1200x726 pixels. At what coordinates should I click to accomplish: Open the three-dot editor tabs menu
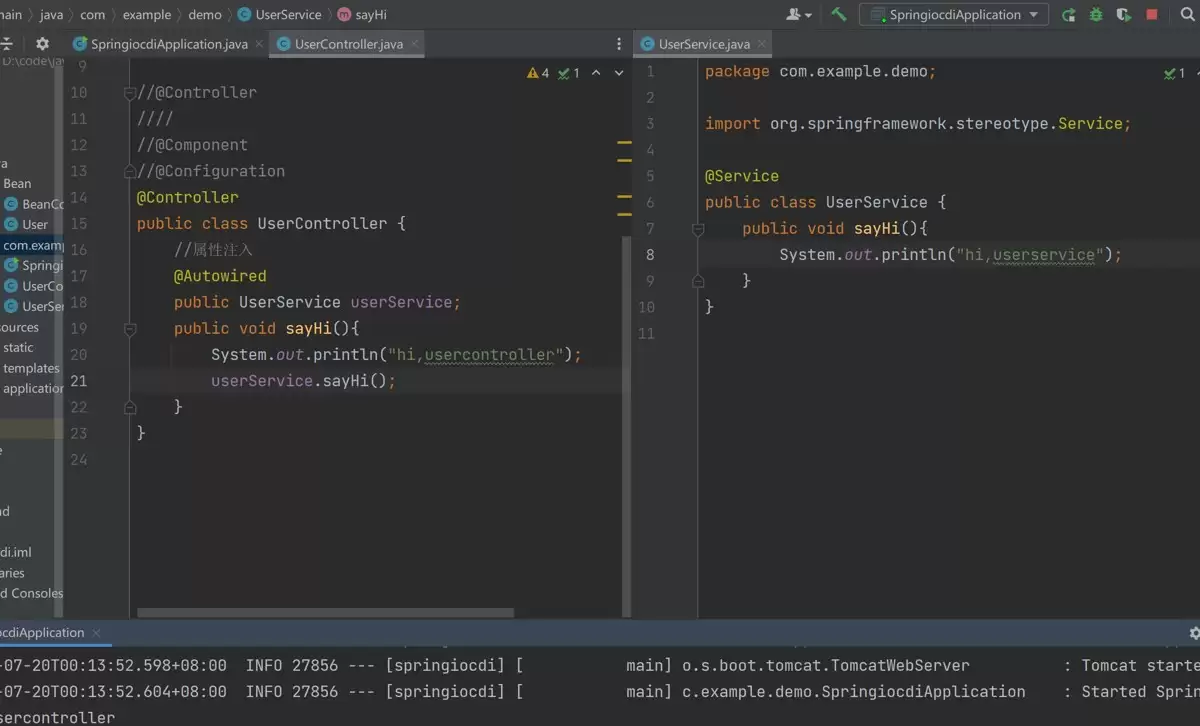[x=619, y=44]
